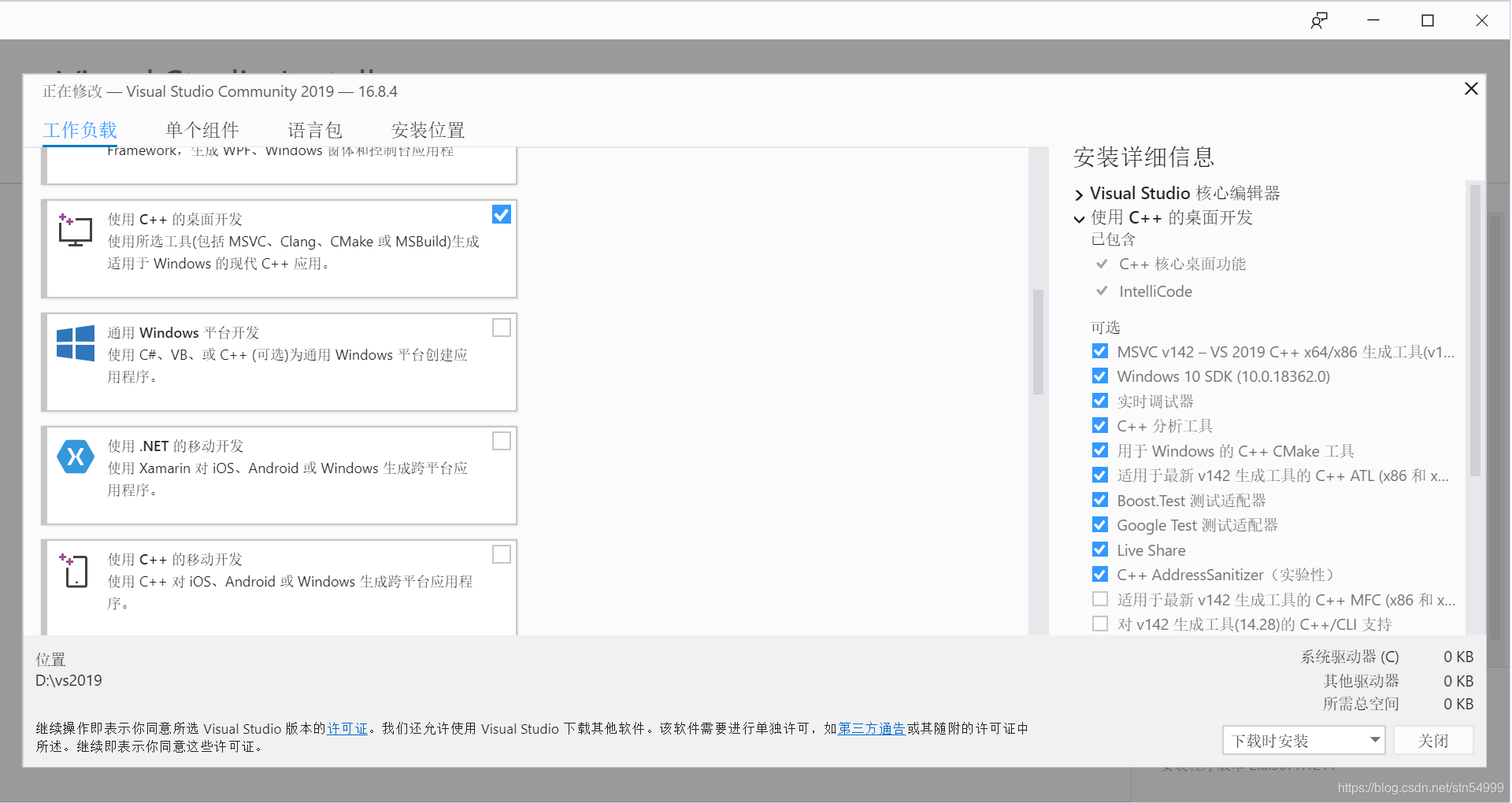The image size is (1512, 803).
Task: Toggle Windows 10 SDK (10.0.18362.0) checkbox
Action: [x=1100, y=376]
